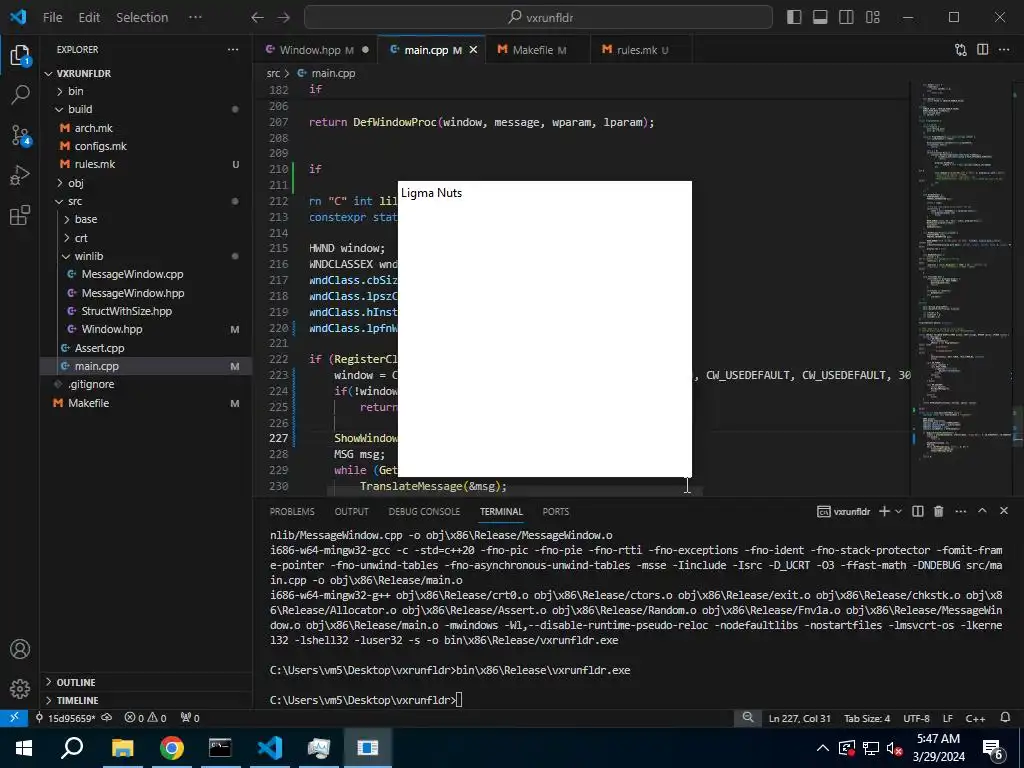Expand the crt folder
The image size is (1024, 768).
[x=81, y=238]
